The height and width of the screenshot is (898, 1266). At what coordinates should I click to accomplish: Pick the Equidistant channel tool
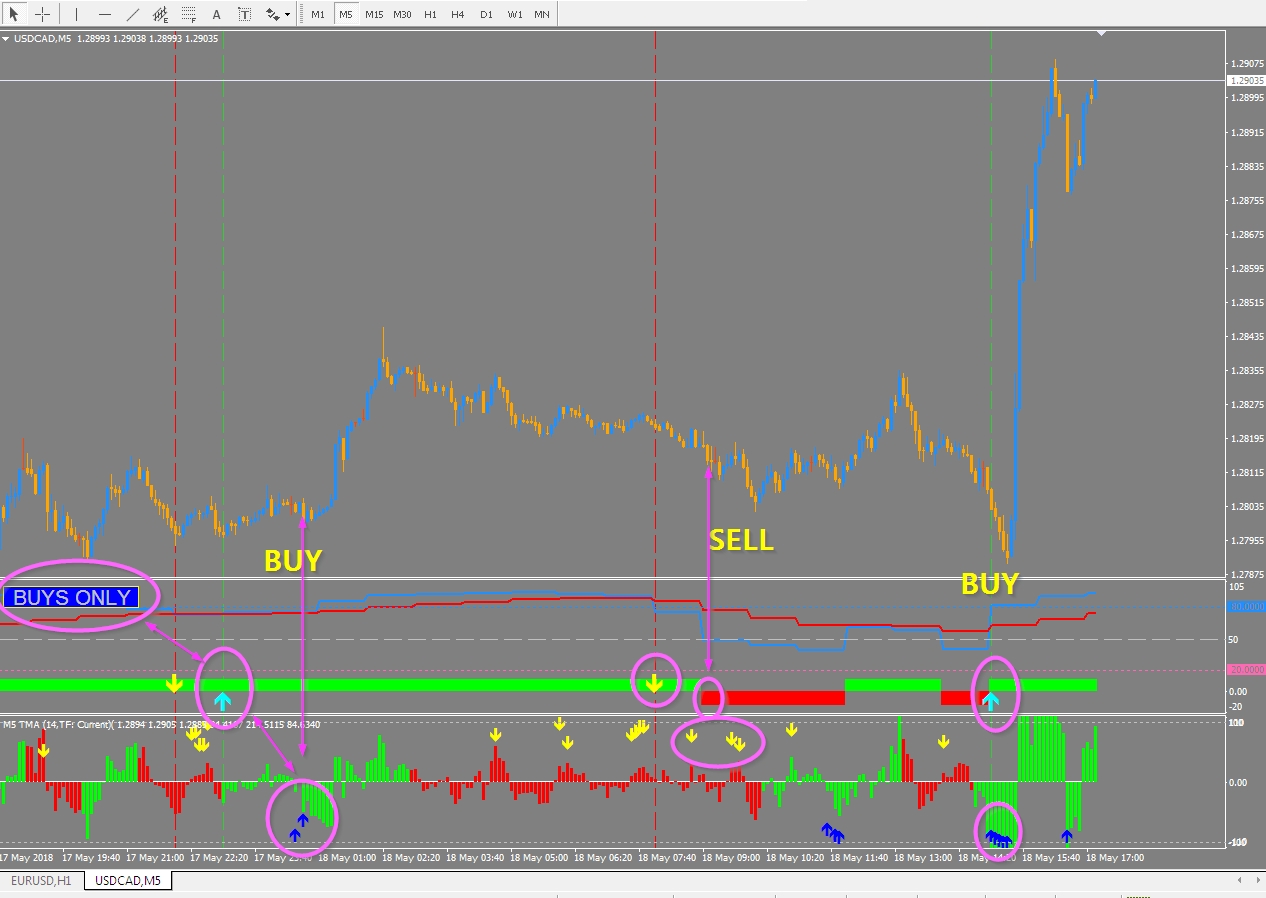click(161, 14)
